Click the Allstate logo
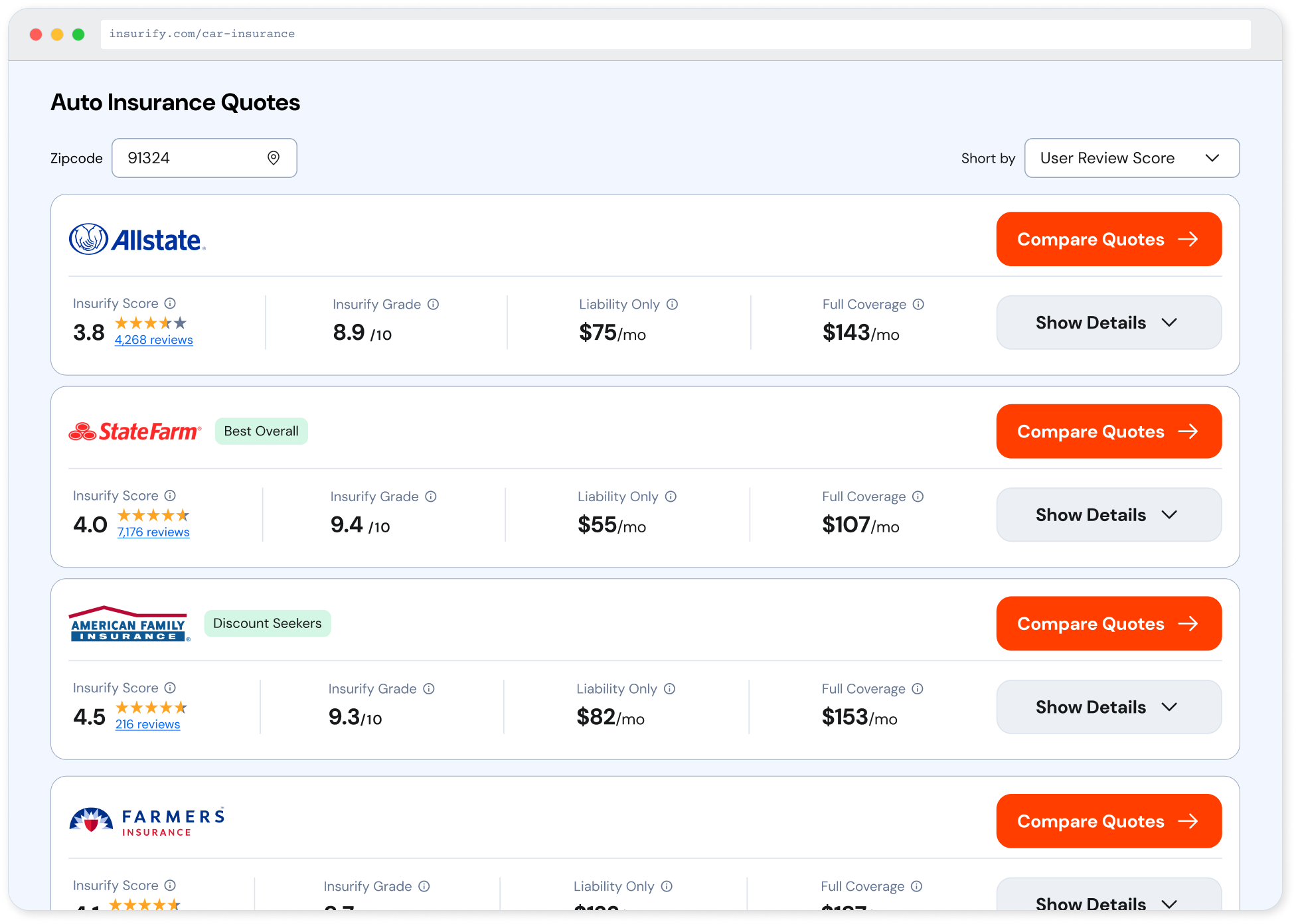Image resolution: width=1296 pixels, height=924 pixels. pyautogui.click(x=137, y=240)
